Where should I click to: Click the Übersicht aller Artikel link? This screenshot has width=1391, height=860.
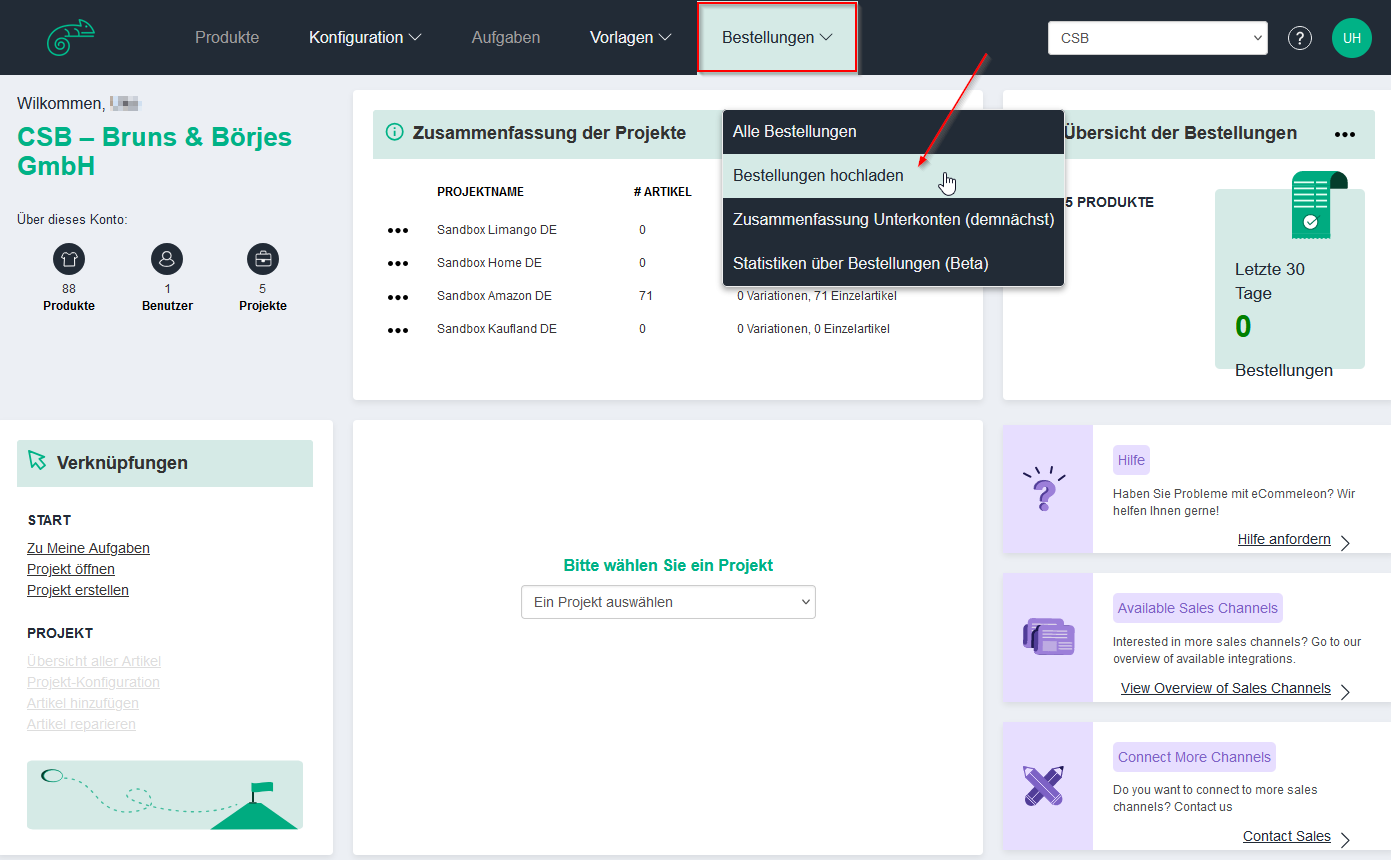(94, 661)
